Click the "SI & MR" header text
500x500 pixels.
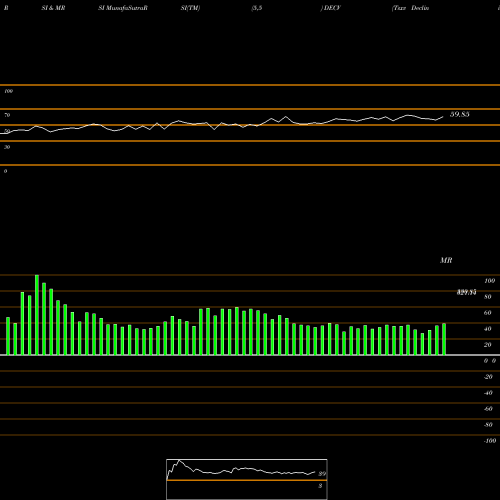pyautogui.click(x=53, y=8)
